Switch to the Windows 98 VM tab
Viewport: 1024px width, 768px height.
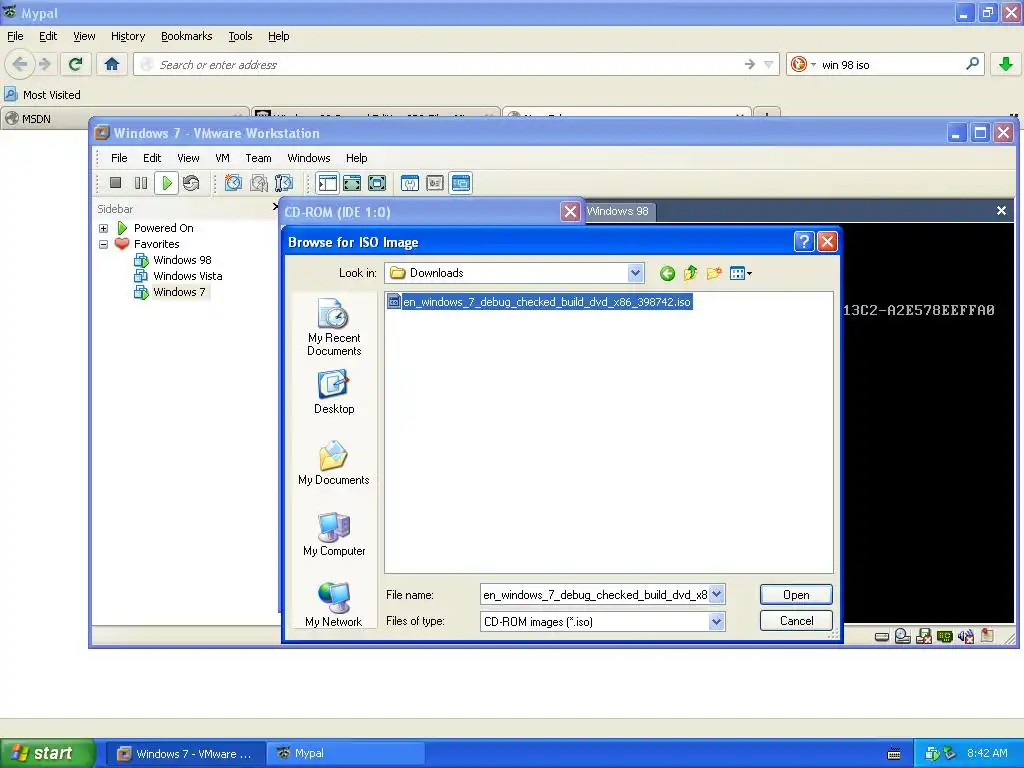click(x=618, y=211)
